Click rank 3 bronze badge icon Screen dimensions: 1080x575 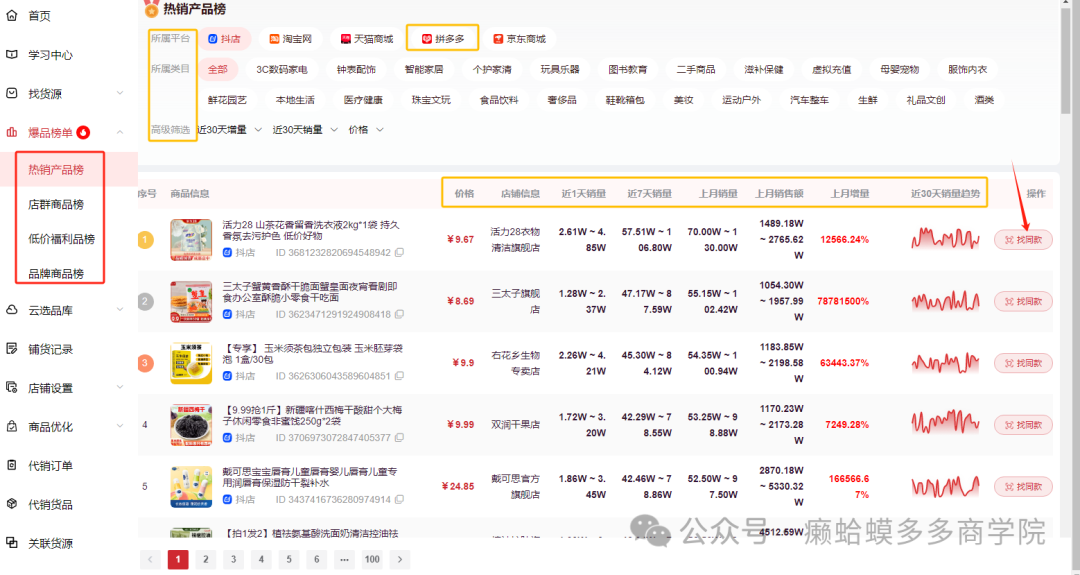145,363
